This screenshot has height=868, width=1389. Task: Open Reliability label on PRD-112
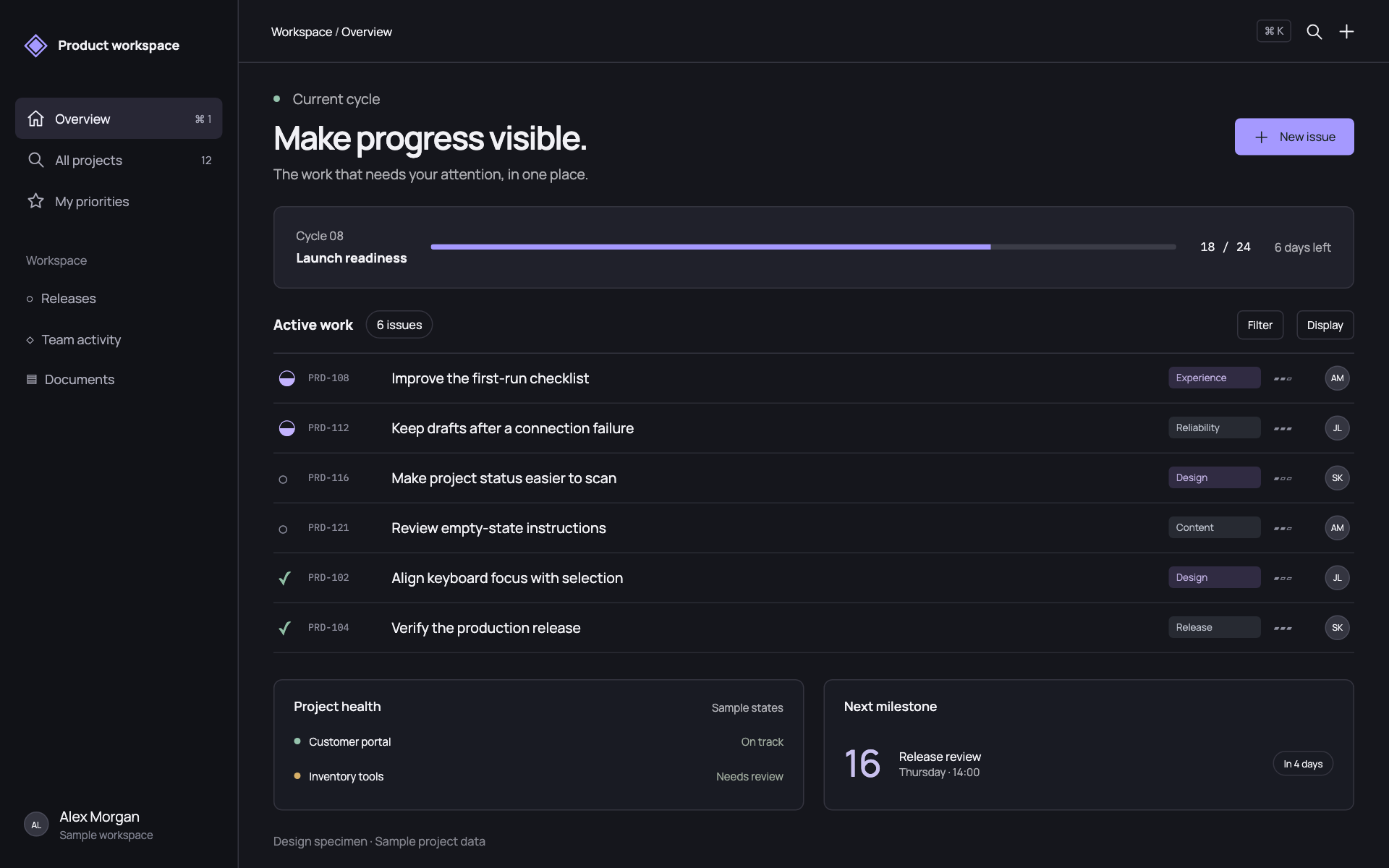(1214, 427)
